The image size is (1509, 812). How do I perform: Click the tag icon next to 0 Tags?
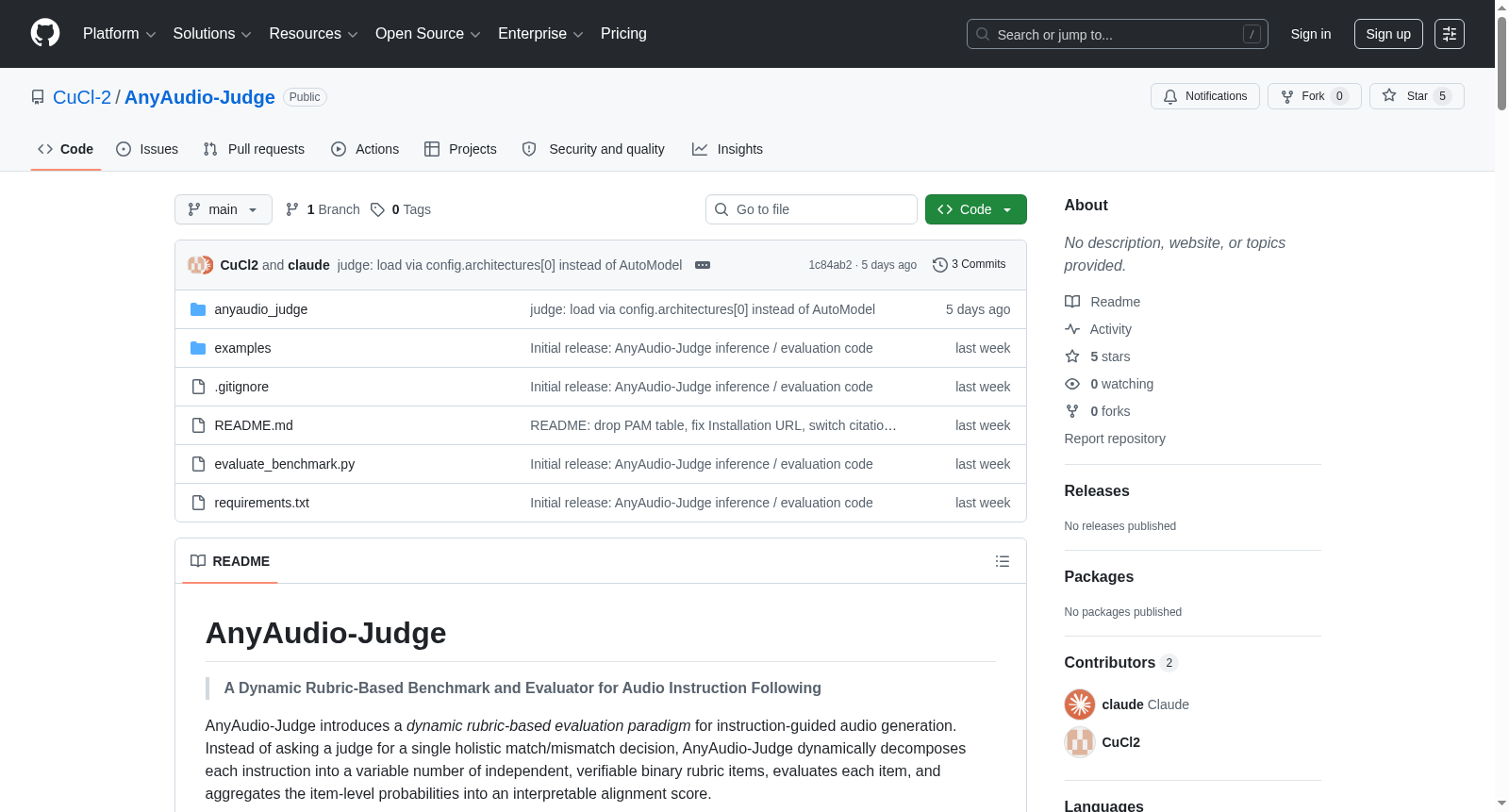coord(377,209)
